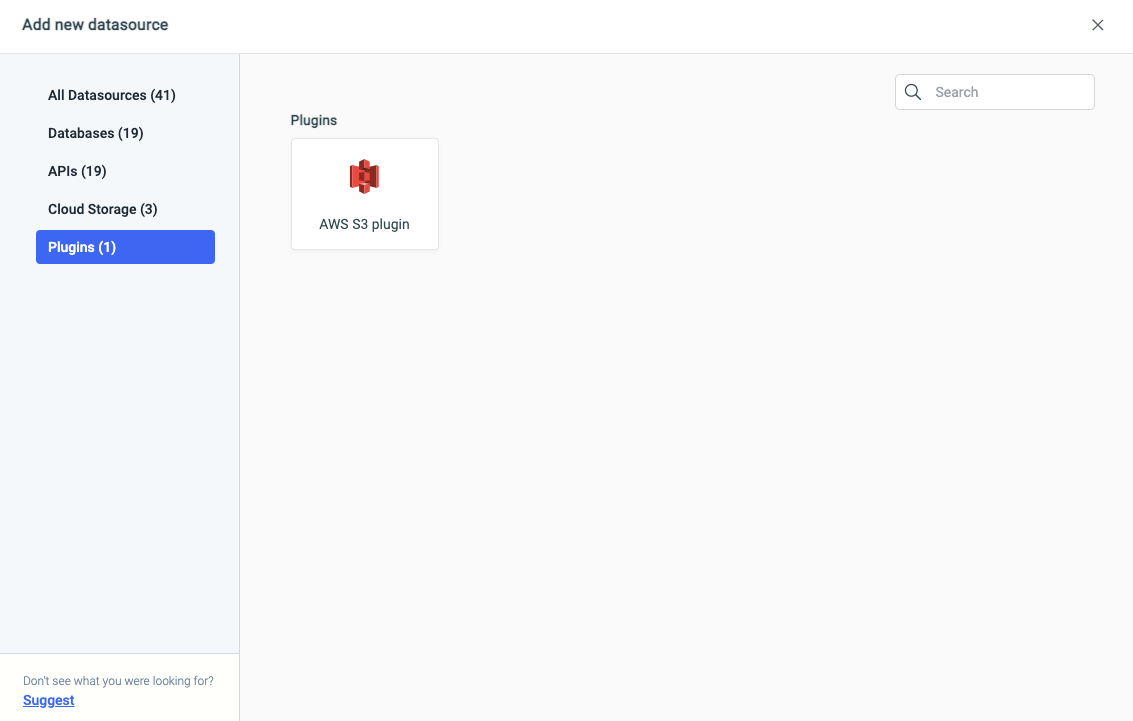The image size is (1133, 721).
Task: Browse the three cloud storage datasources
Action: [103, 209]
